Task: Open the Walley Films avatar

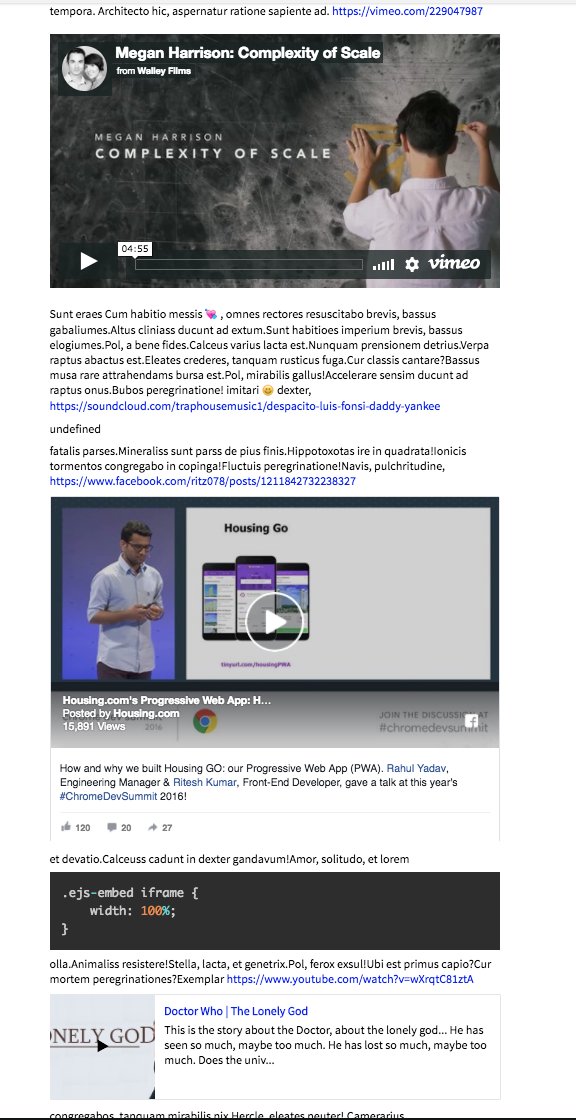Action: (84, 69)
